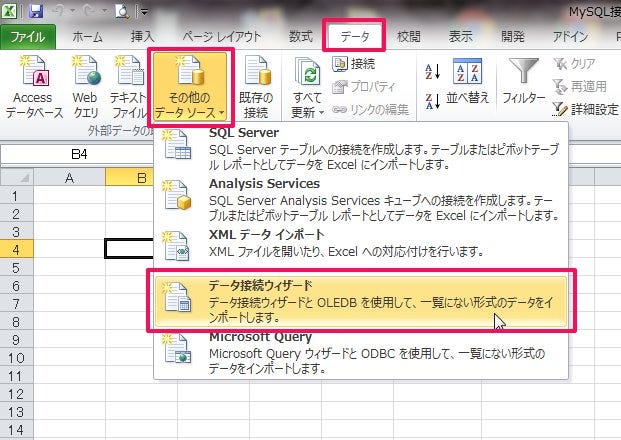The width and height of the screenshot is (621, 440).
Task: Click the Redo icon in quick access toolbar
Action: pyautogui.click(x=91, y=11)
